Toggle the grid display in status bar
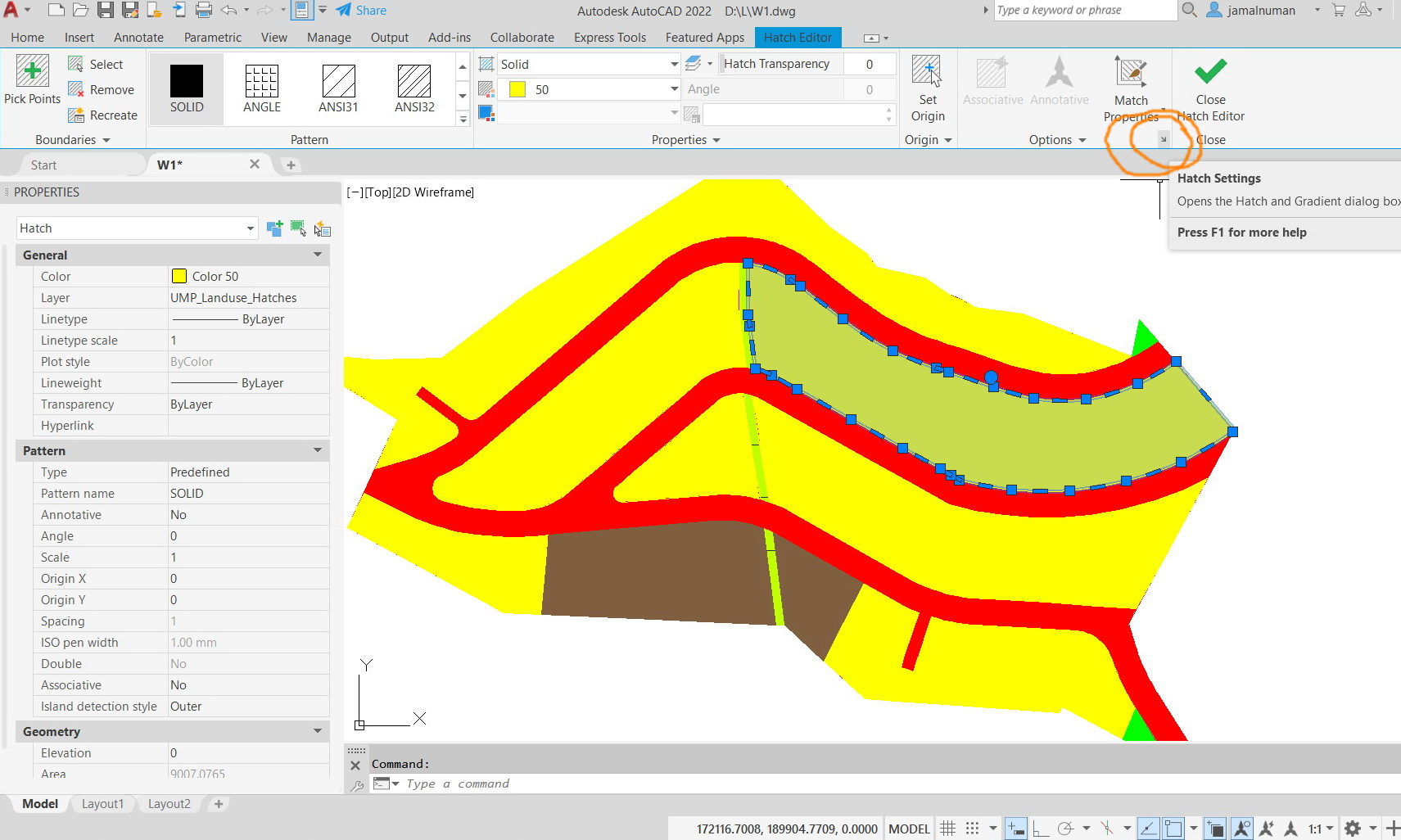 click(947, 828)
